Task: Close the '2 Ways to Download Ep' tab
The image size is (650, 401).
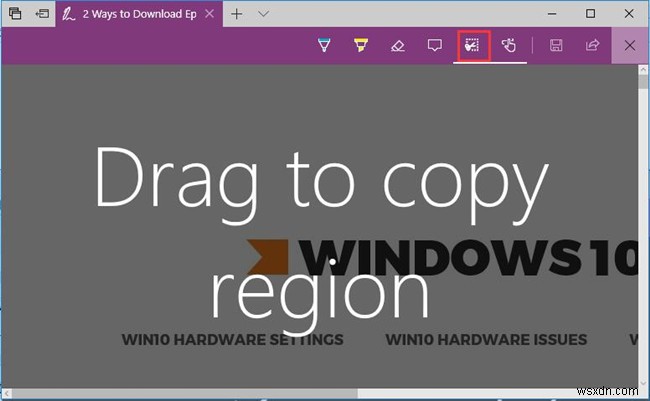Action: (x=210, y=14)
